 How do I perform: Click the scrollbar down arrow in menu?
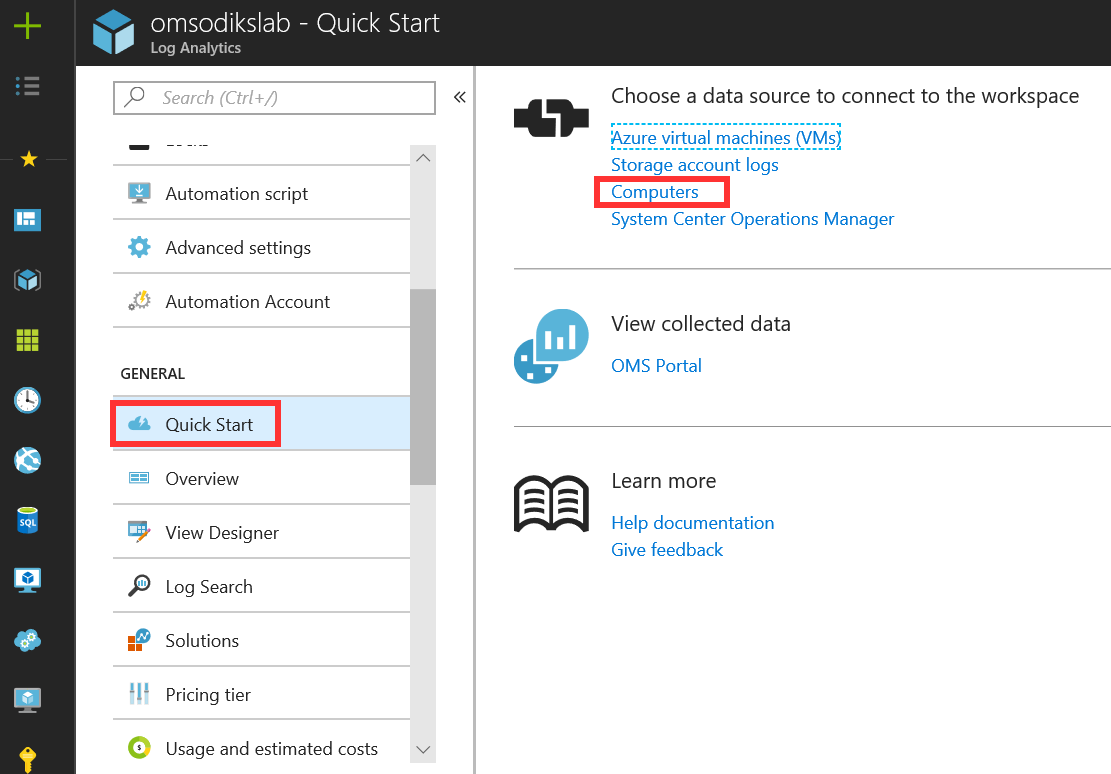click(423, 750)
